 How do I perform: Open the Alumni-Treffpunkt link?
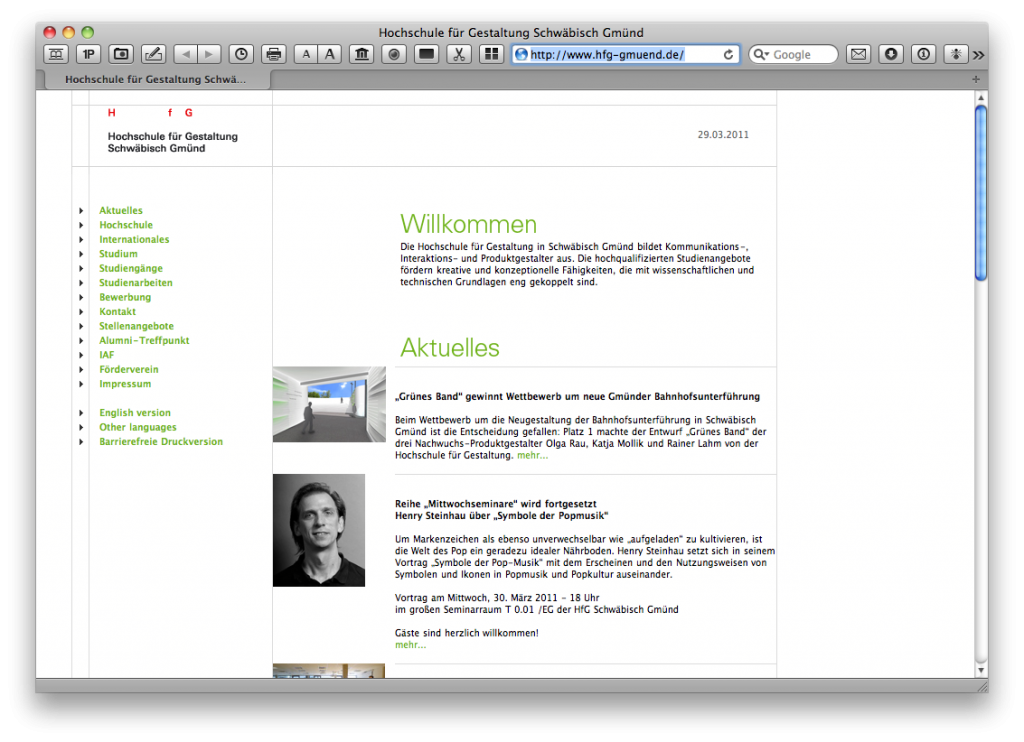[144, 340]
